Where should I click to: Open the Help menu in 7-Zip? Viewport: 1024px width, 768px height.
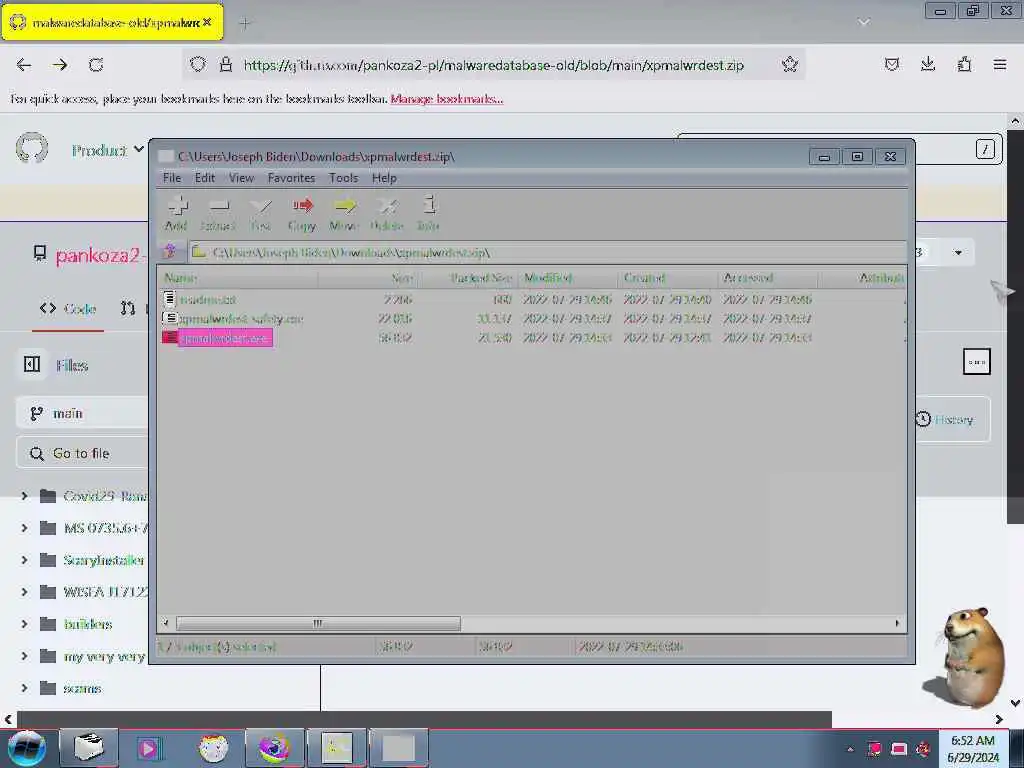point(384,178)
